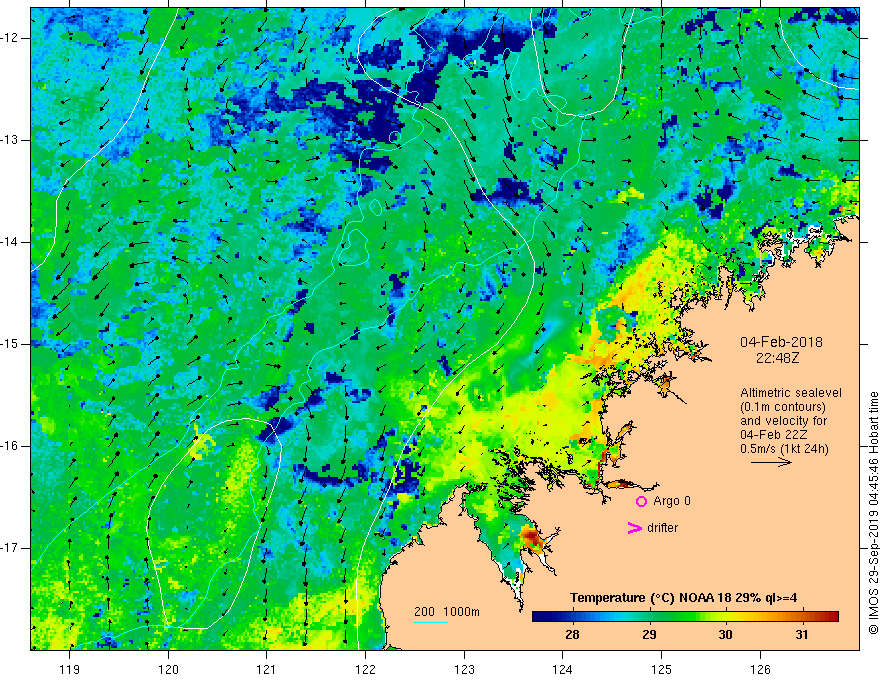Viewport: 880px width, 680px height.
Task: Click longitude axis label 119
Action: pos(70,669)
